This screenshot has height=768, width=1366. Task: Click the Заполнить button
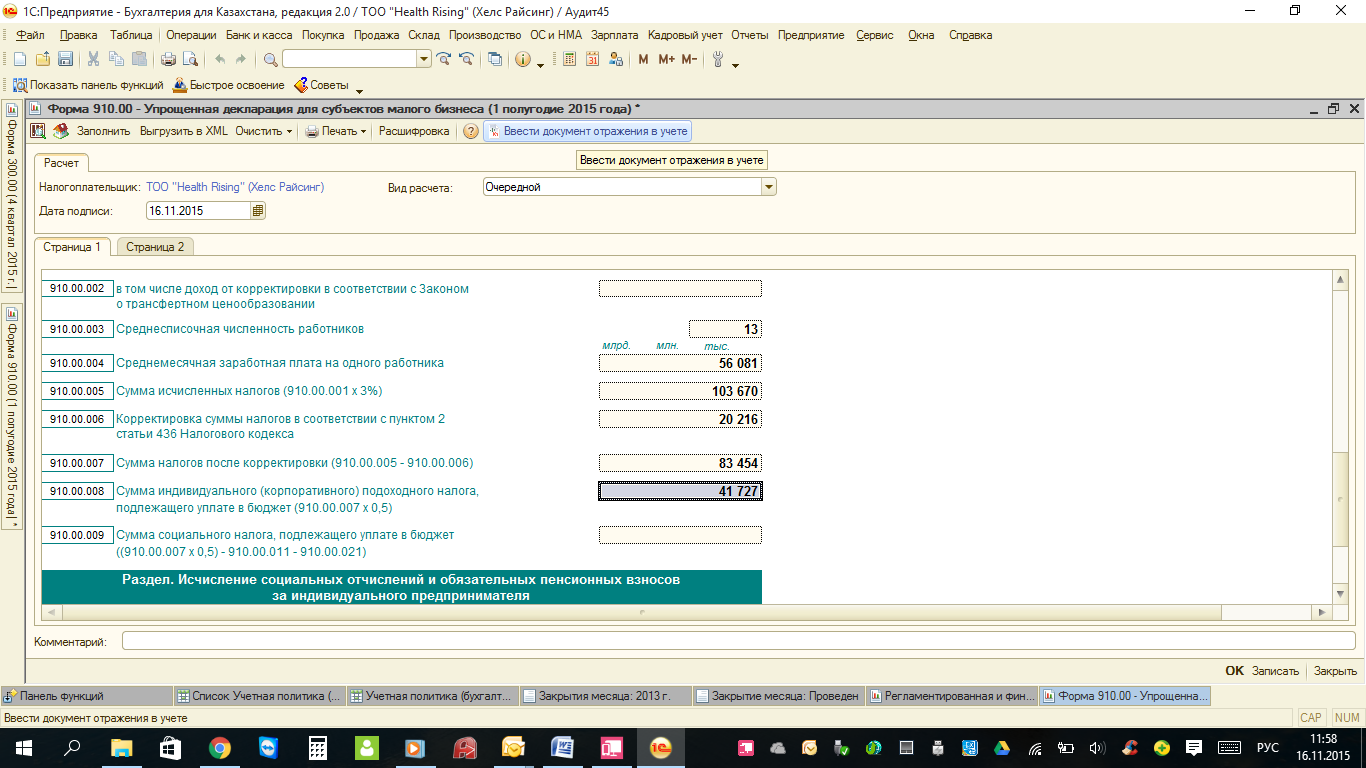tap(104, 131)
